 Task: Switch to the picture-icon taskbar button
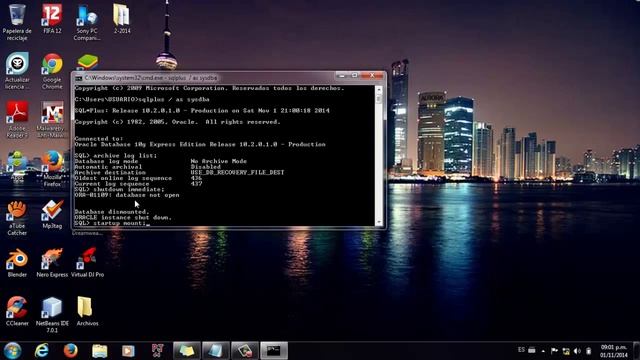245,351
